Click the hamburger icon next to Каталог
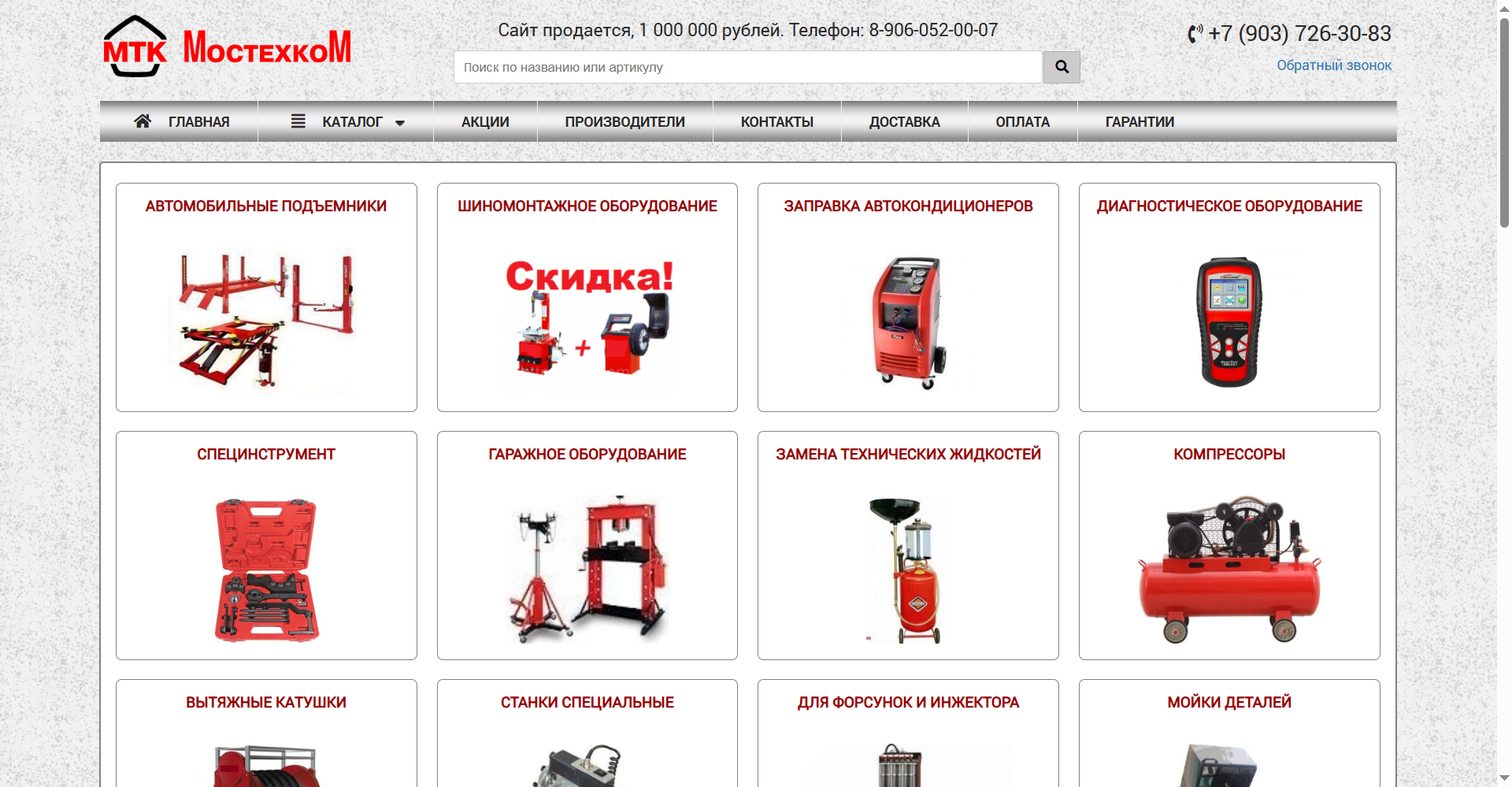The height and width of the screenshot is (787, 1512). 298,121
